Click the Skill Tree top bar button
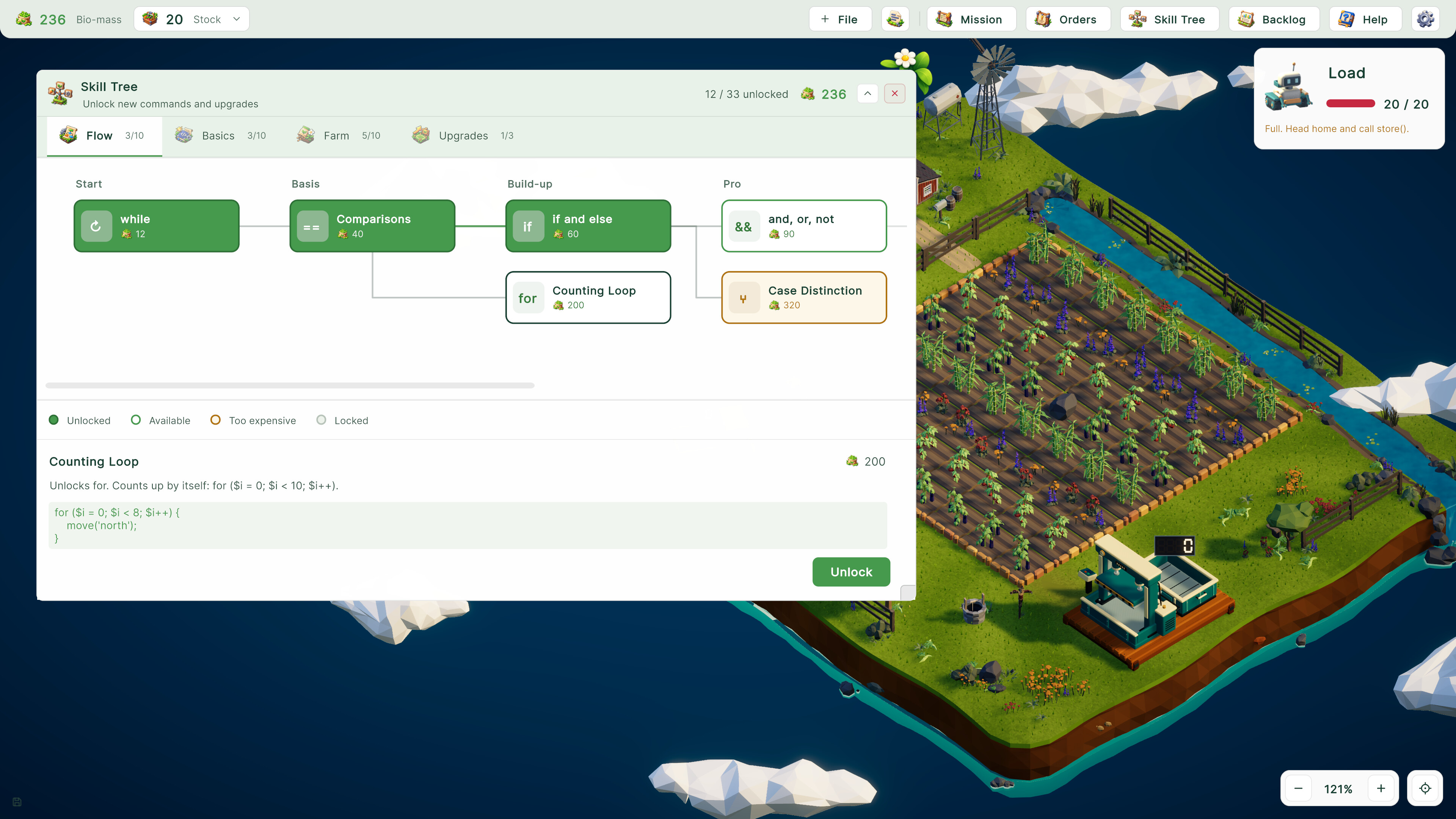Image resolution: width=1456 pixels, height=819 pixels. click(x=1169, y=19)
